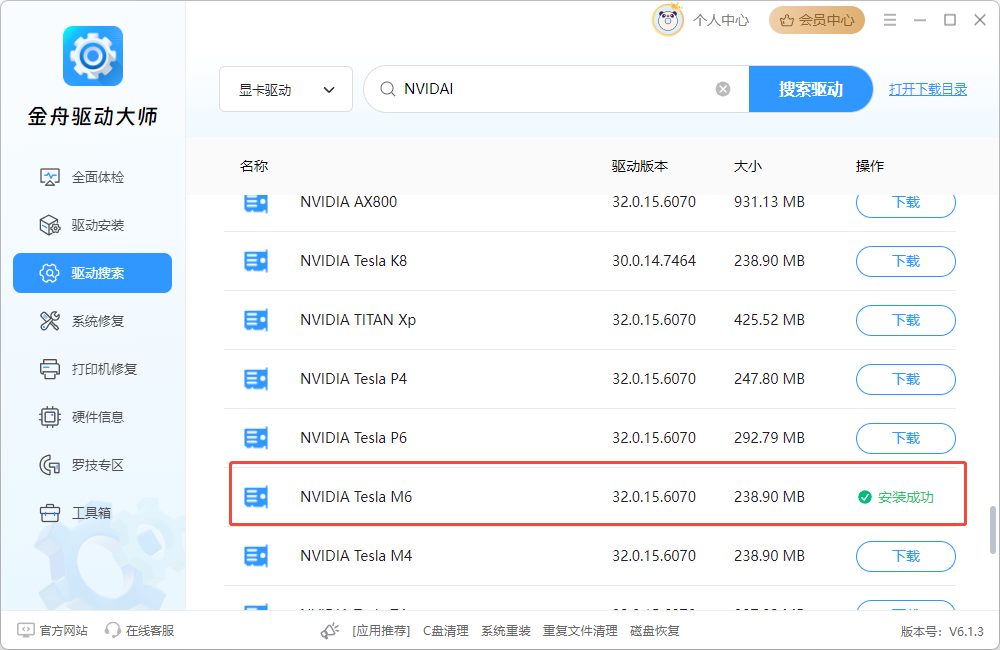The width and height of the screenshot is (1000, 650).
Task: Download the NVIDIA Tesla P6 driver
Action: [x=906, y=438]
